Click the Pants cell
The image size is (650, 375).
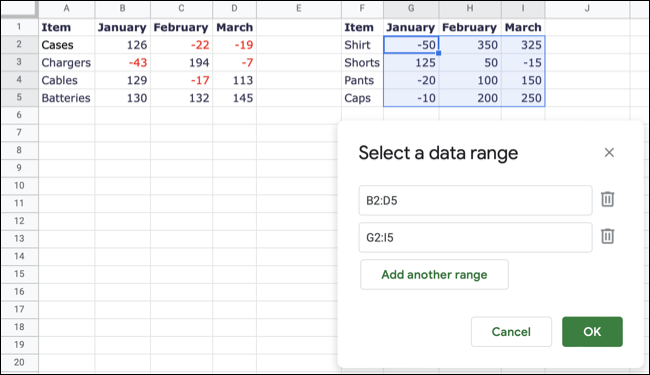362,80
